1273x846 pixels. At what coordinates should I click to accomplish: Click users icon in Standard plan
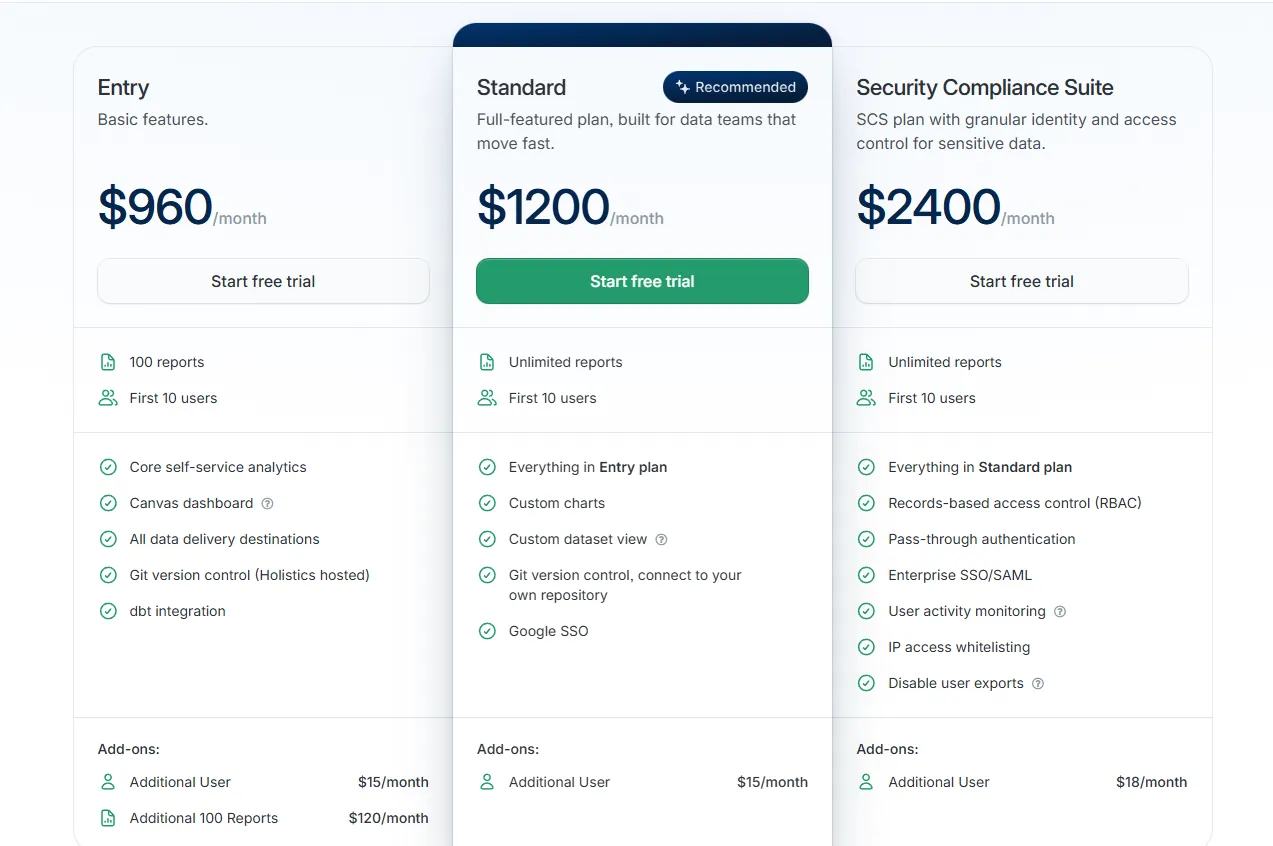click(x=487, y=398)
